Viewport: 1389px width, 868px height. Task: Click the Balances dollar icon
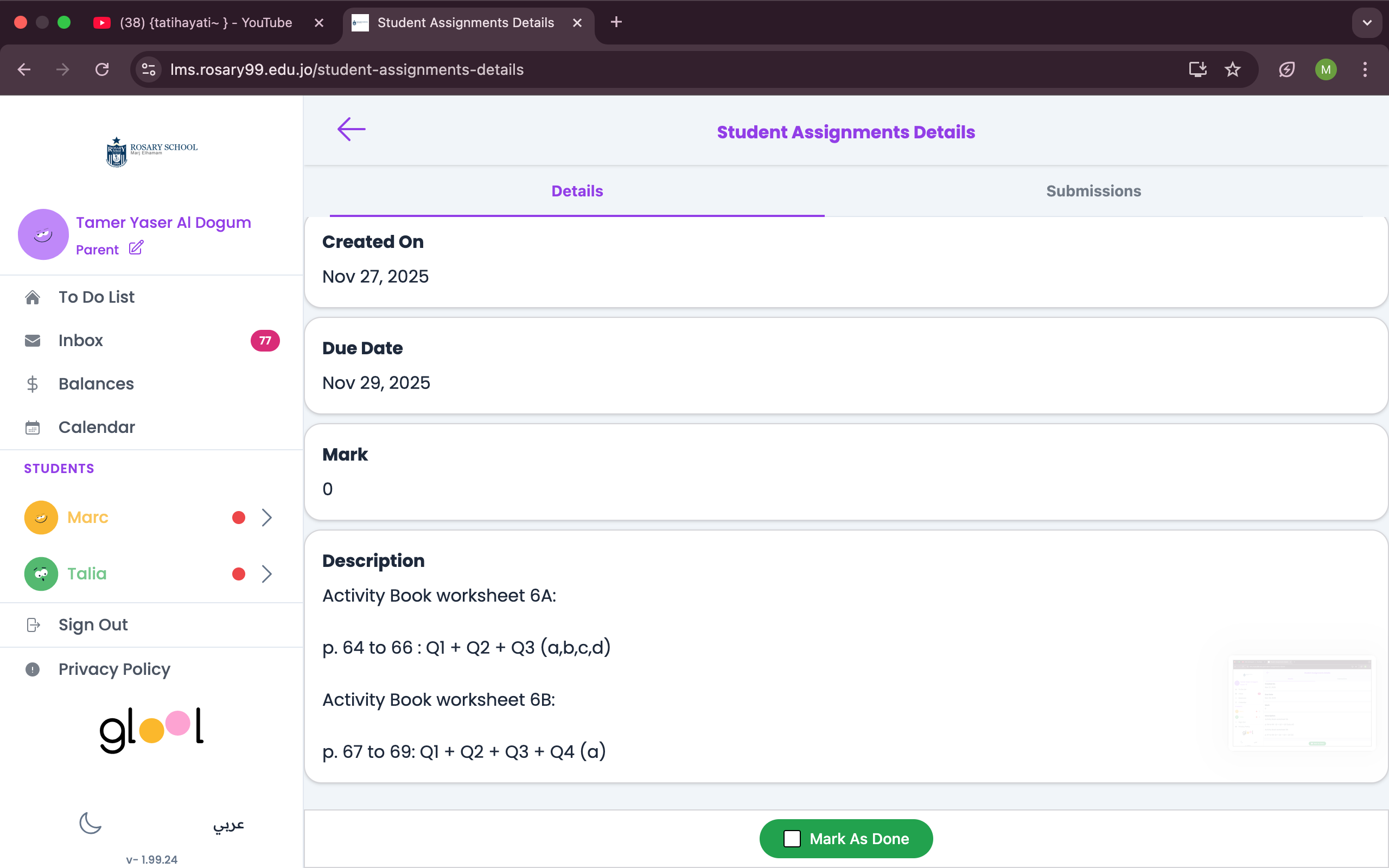pyautogui.click(x=33, y=384)
